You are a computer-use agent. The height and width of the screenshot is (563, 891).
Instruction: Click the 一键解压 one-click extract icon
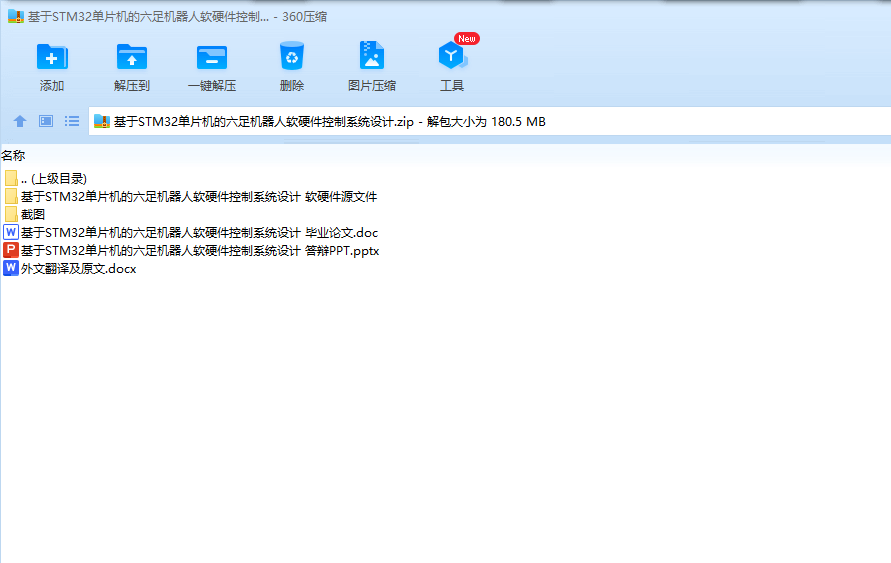coord(212,57)
